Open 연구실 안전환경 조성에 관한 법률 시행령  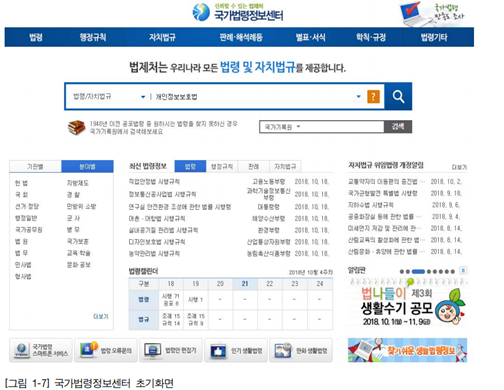[x=180, y=207]
